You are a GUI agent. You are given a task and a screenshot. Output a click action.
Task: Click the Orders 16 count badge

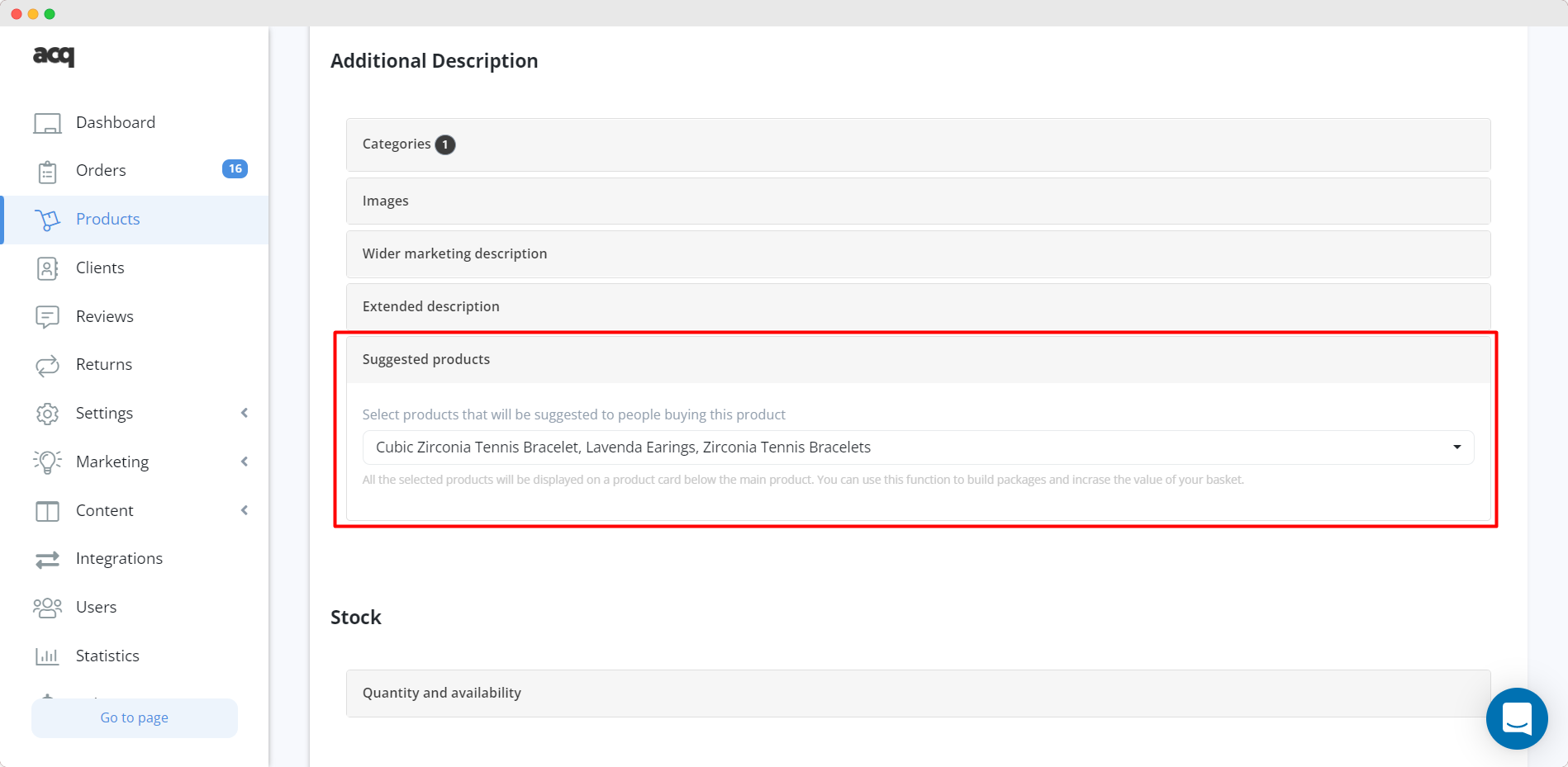click(x=235, y=168)
